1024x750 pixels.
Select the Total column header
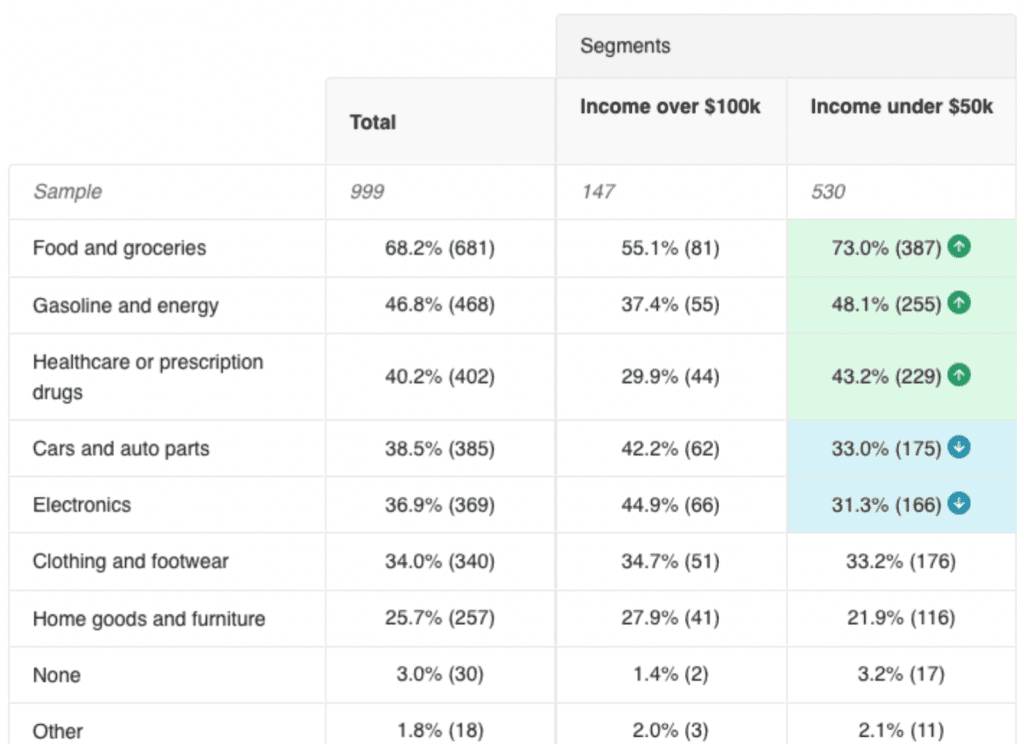click(373, 122)
